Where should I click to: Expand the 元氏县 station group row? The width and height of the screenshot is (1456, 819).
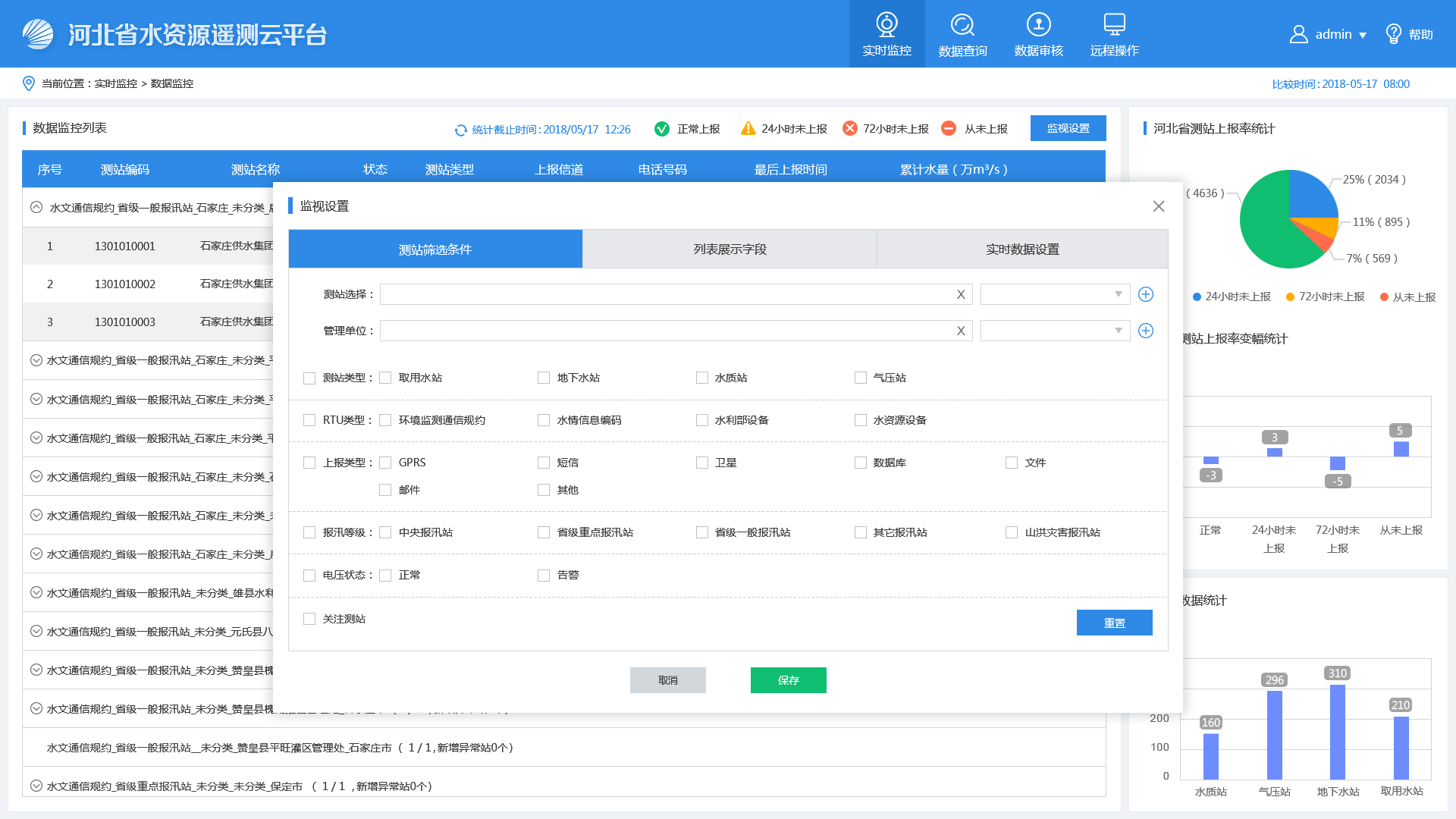(36, 631)
